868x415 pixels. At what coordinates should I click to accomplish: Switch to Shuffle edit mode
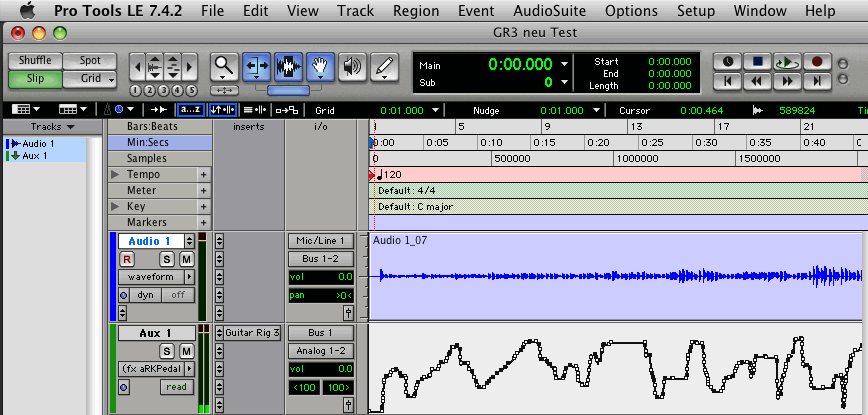(x=34, y=60)
